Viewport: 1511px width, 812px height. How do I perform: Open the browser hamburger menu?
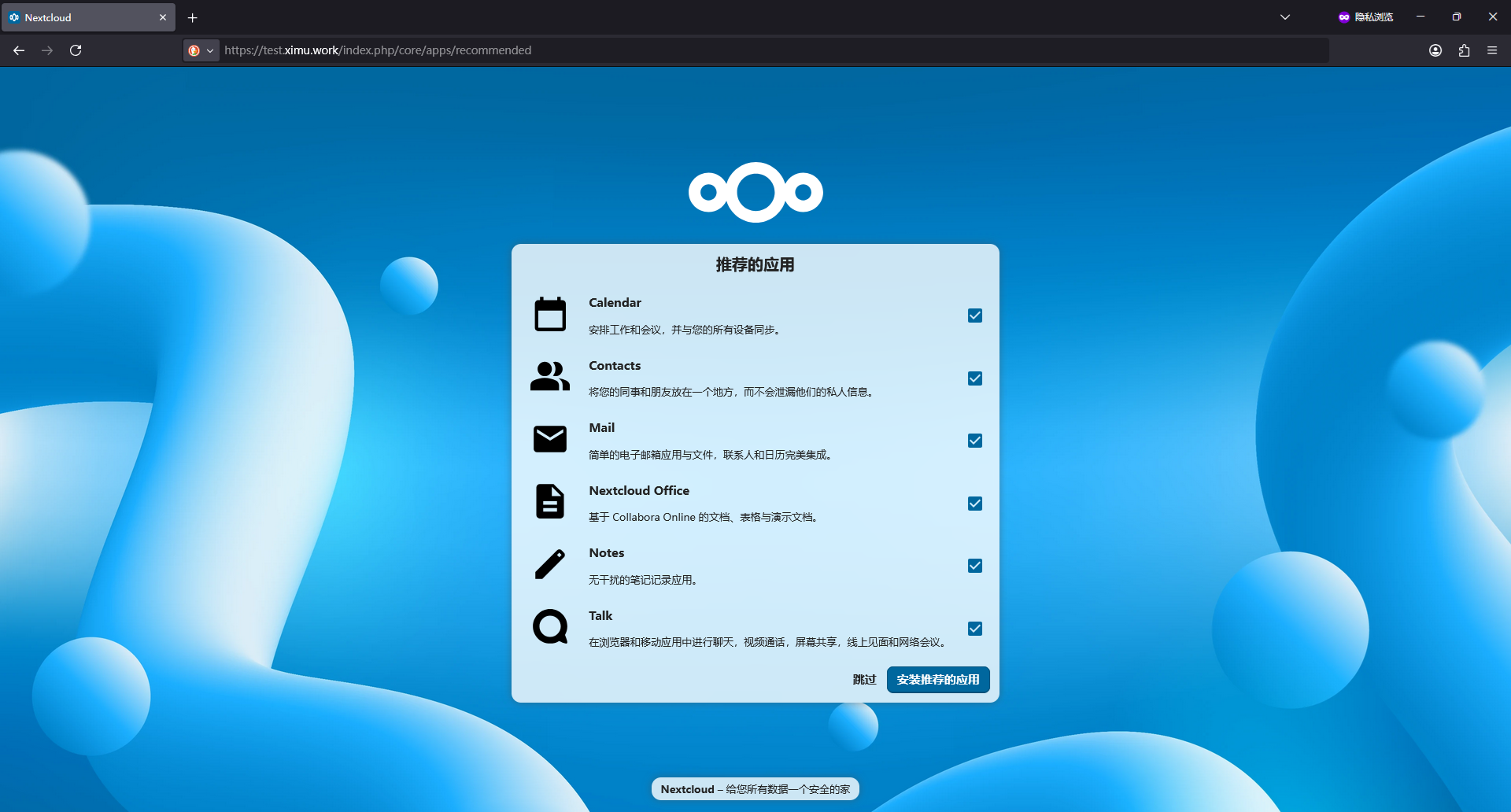[1492, 50]
